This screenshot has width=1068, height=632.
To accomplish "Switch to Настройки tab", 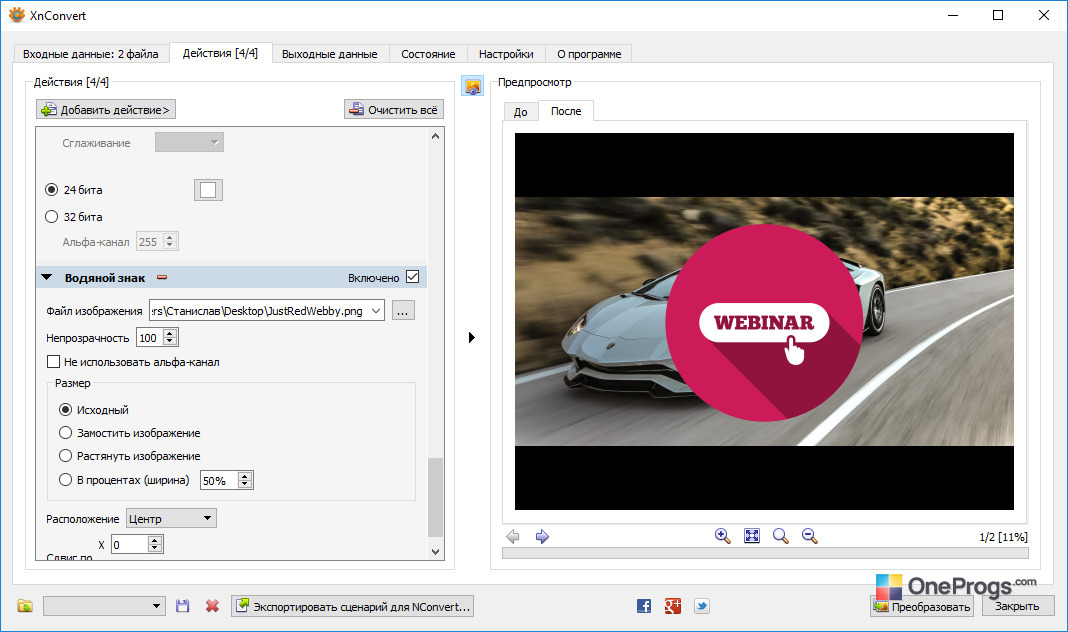I will tap(506, 54).
